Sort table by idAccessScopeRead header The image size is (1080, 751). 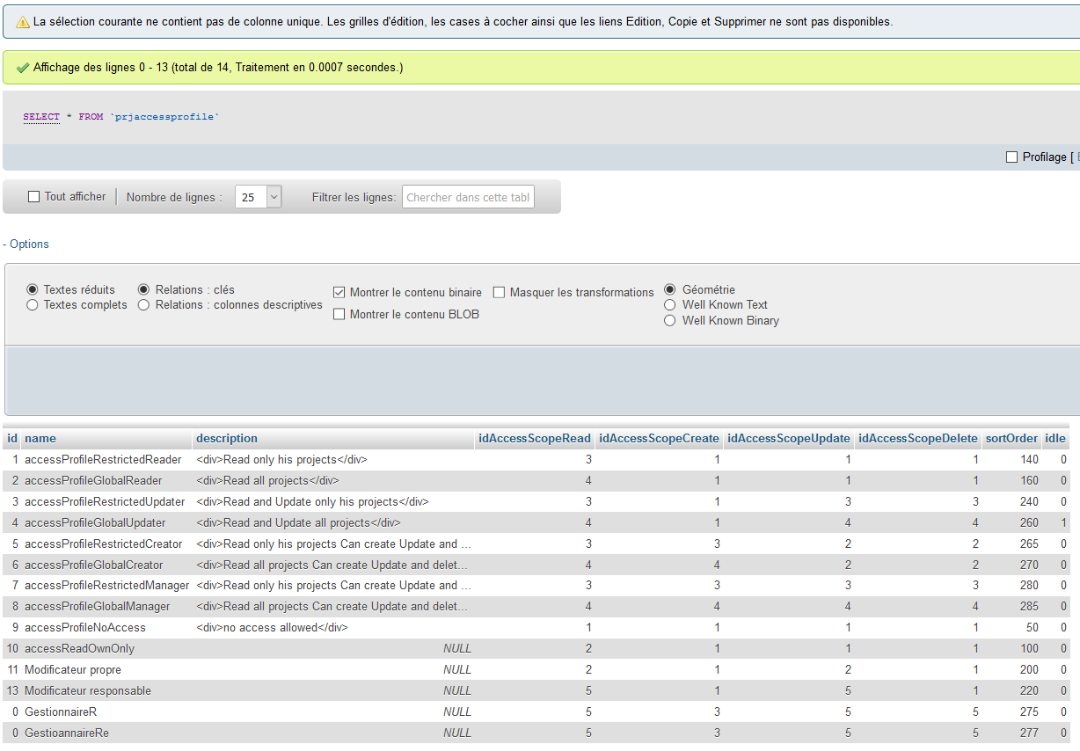pyautogui.click(x=534, y=439)
